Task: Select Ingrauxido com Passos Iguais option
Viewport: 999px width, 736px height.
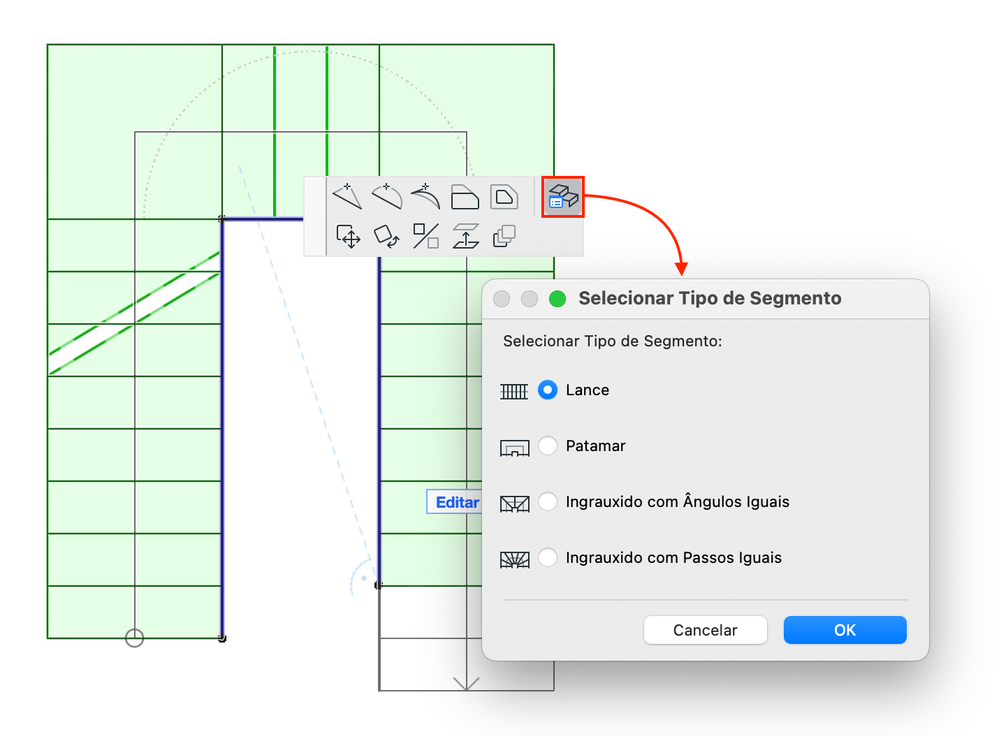Action: point(547,558)
